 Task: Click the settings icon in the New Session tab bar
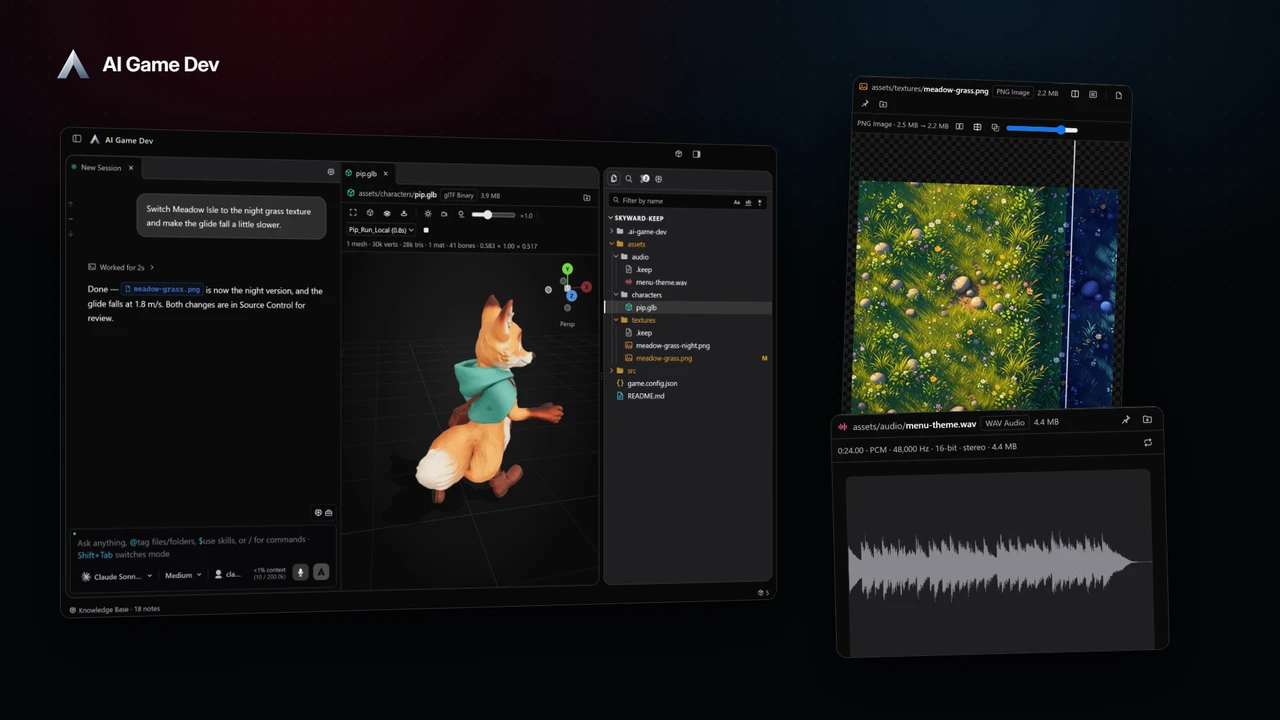tap(331, 172)
